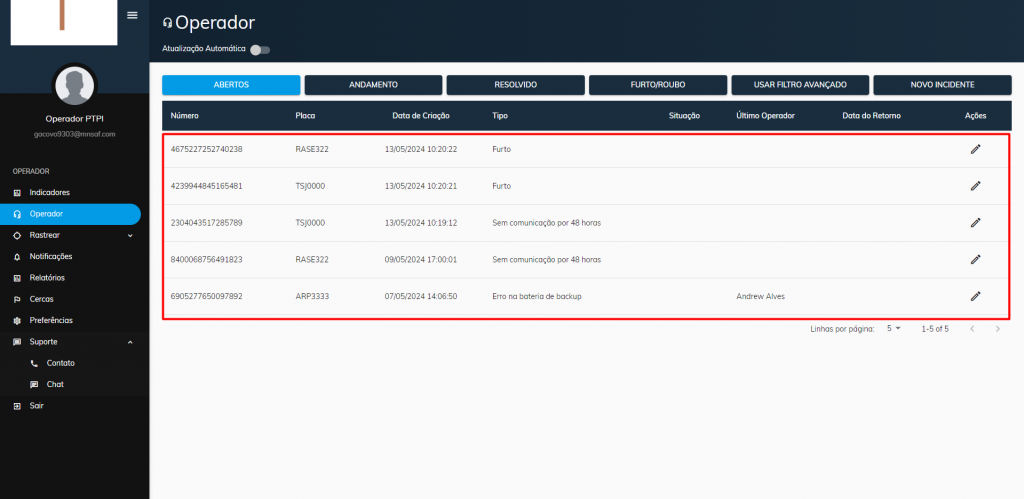Sort by the Placa column header

click(x=305, y=116)
